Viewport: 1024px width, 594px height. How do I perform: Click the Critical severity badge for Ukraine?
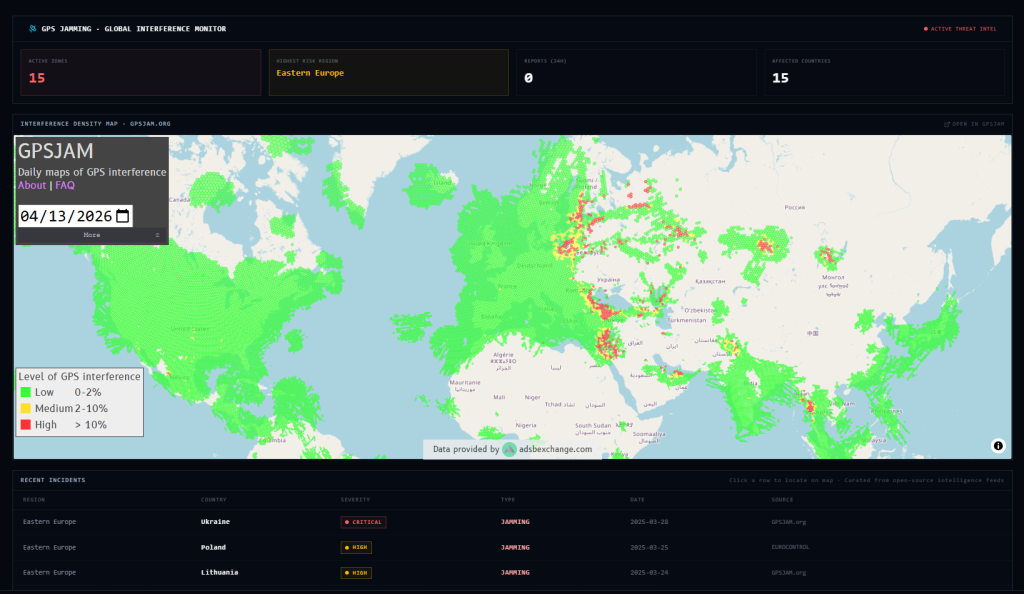click(x=363, y=522)
